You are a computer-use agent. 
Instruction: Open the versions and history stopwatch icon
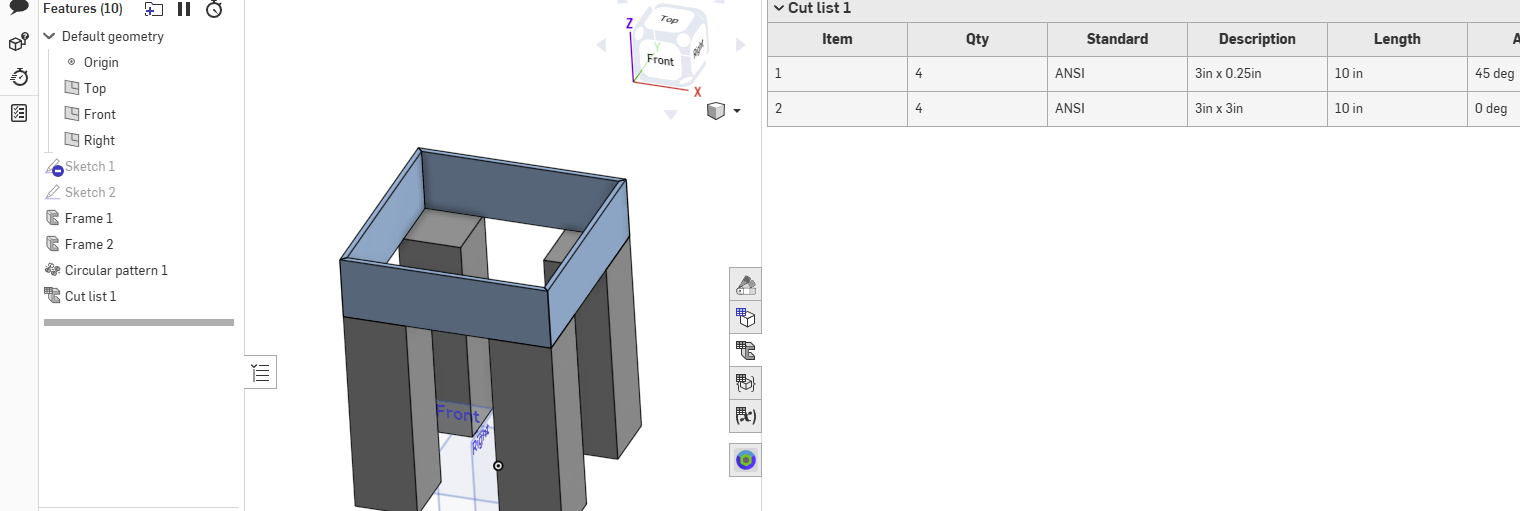tap(19, 77)
